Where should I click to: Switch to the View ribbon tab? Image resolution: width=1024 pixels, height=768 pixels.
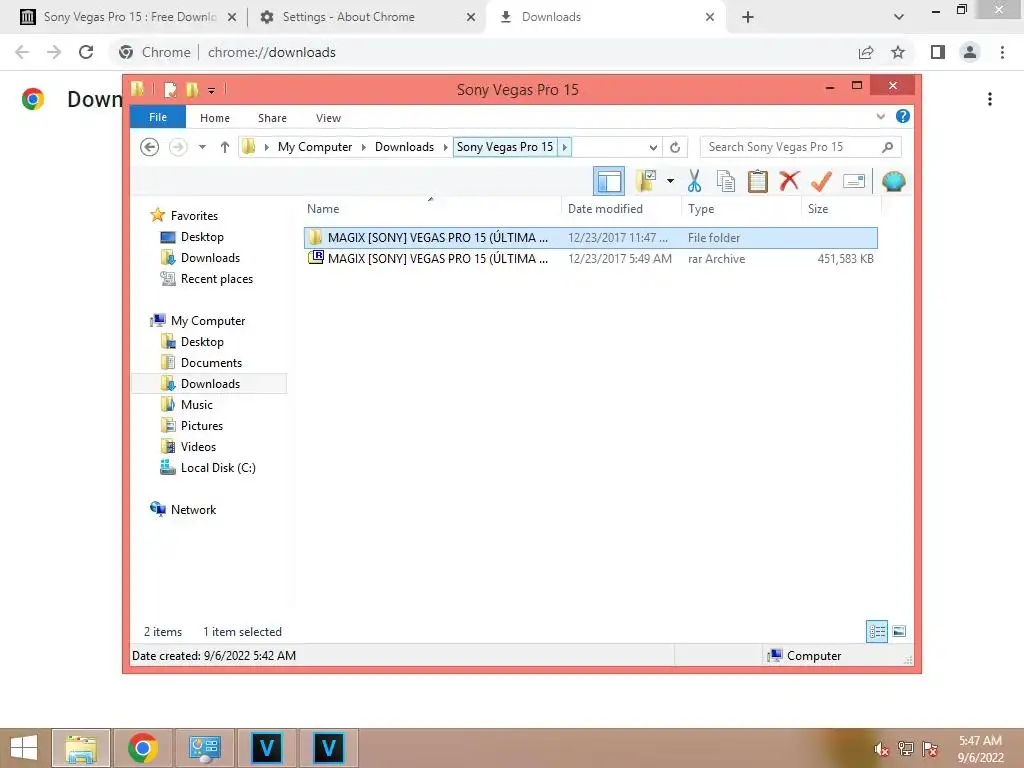(x=328, y=118)
